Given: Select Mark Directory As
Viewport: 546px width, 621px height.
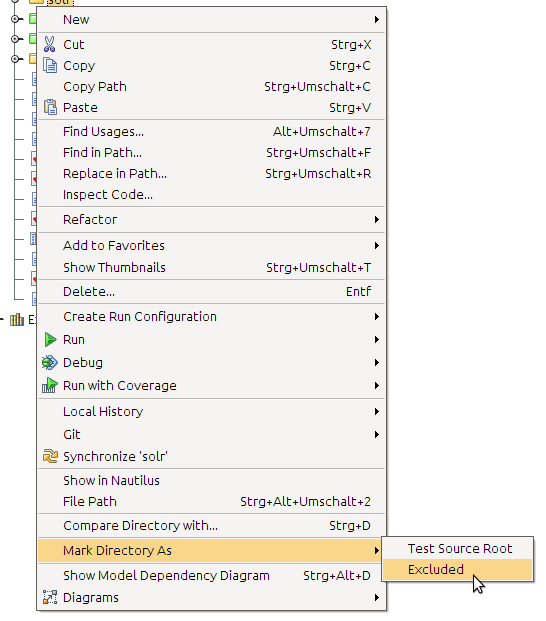Looking at the screenshot, I should tap(211, 551).
